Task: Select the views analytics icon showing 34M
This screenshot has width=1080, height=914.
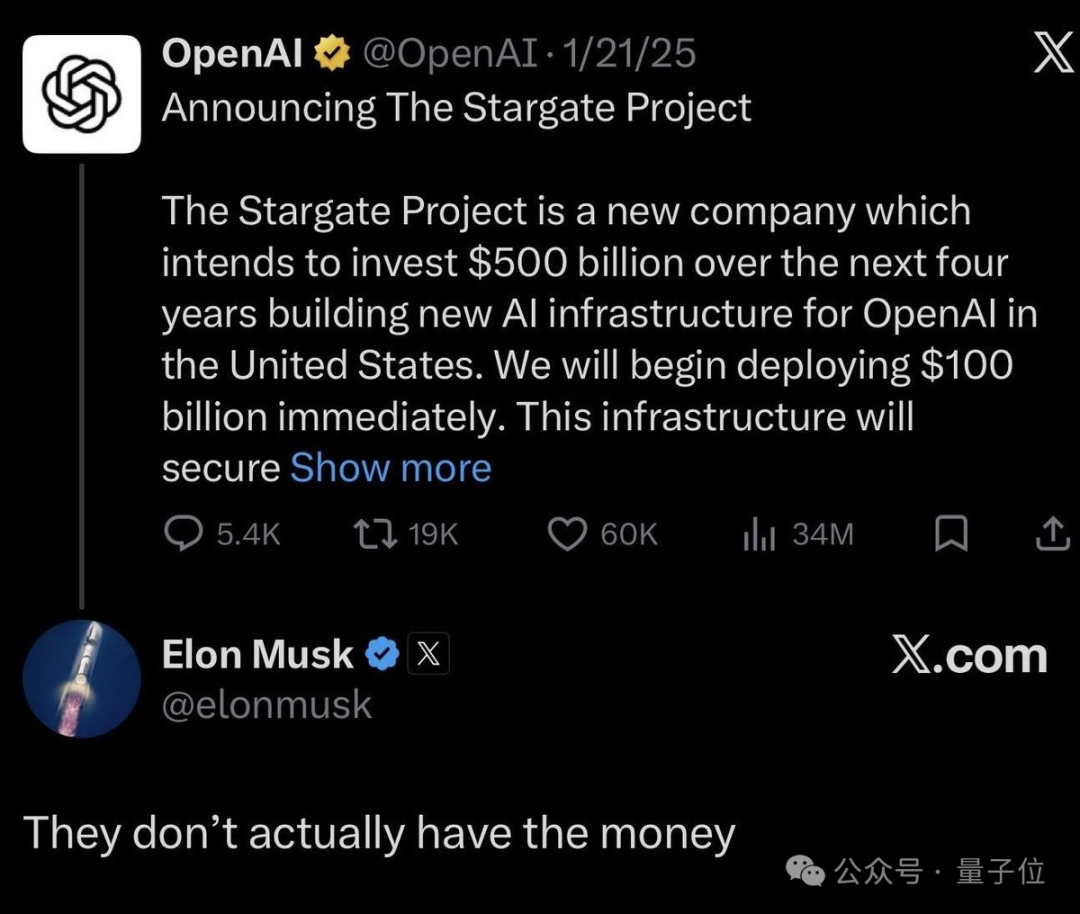Action: click(x=760, y=534)
